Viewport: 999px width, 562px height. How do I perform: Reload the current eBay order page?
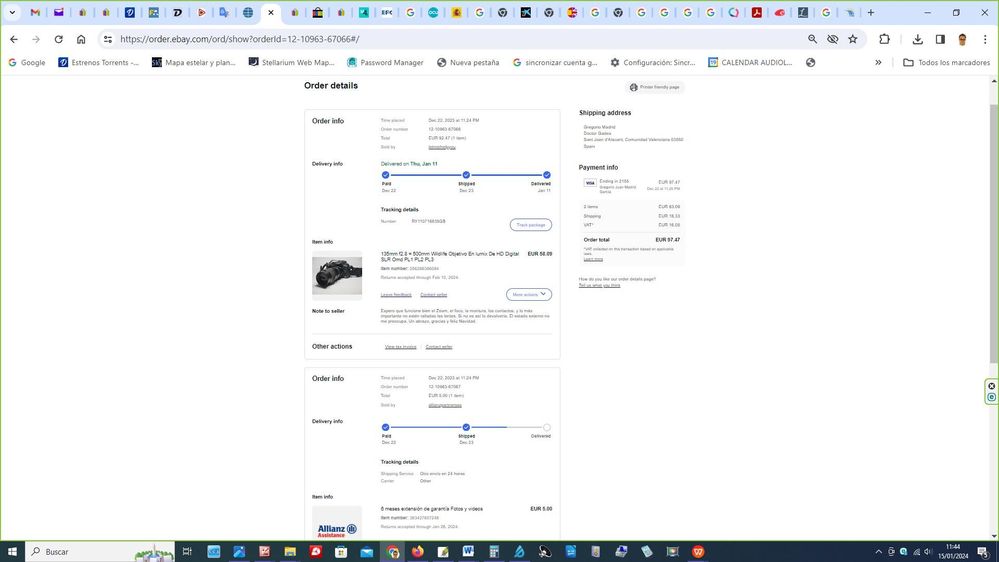[x=59, y=39]
